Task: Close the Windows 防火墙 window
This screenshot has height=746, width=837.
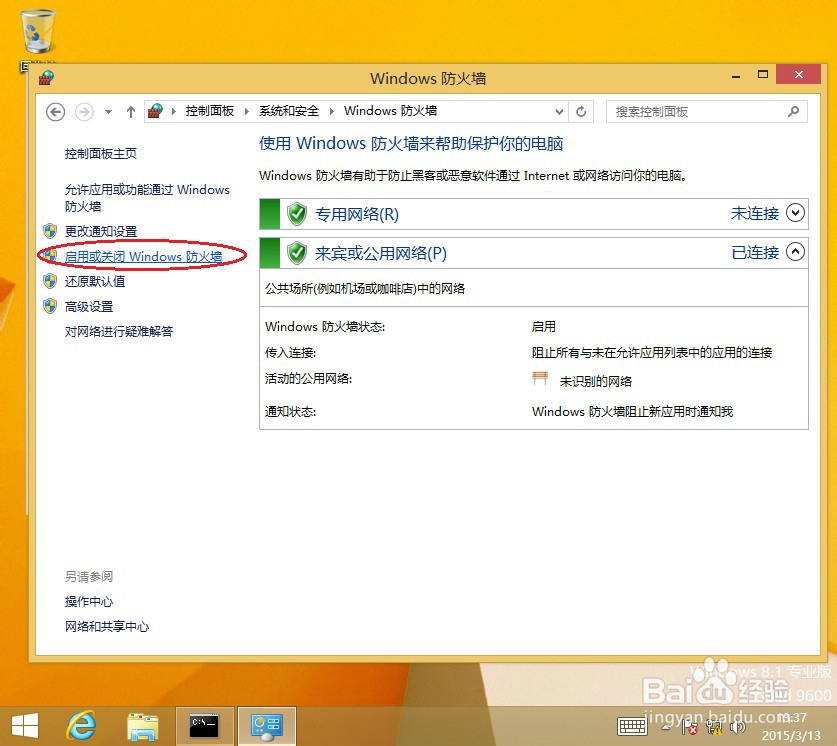Action: pyautogui.click(x=799, y=75)
